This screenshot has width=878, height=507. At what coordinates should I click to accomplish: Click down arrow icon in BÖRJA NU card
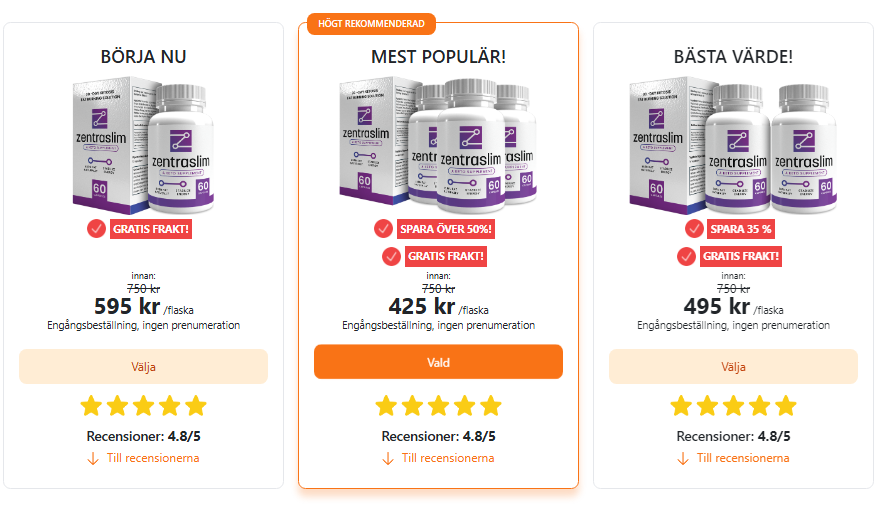[x=93, y=459]
